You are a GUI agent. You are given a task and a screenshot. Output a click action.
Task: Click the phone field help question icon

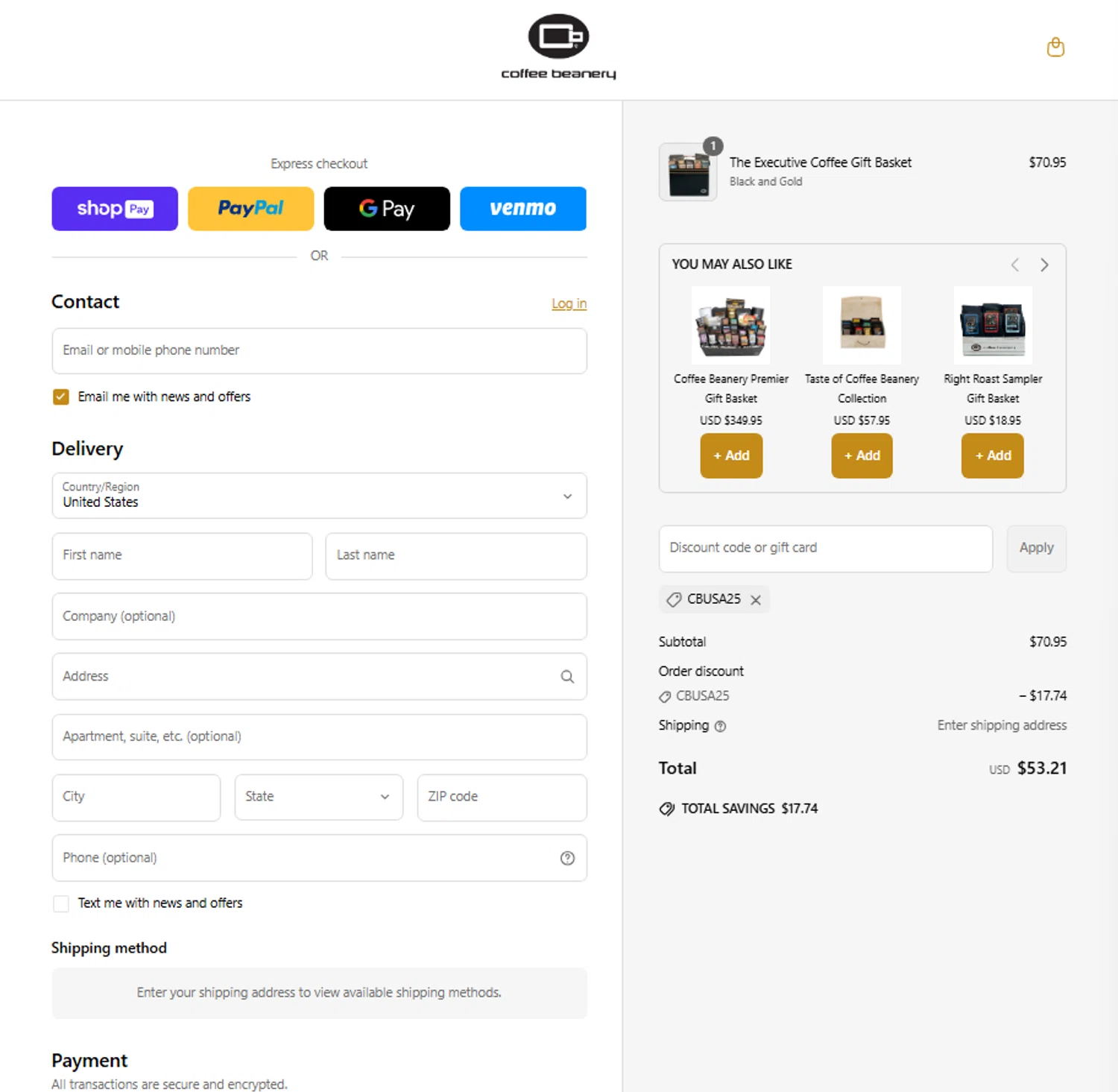pyautogui.click(x=567, y=858)
